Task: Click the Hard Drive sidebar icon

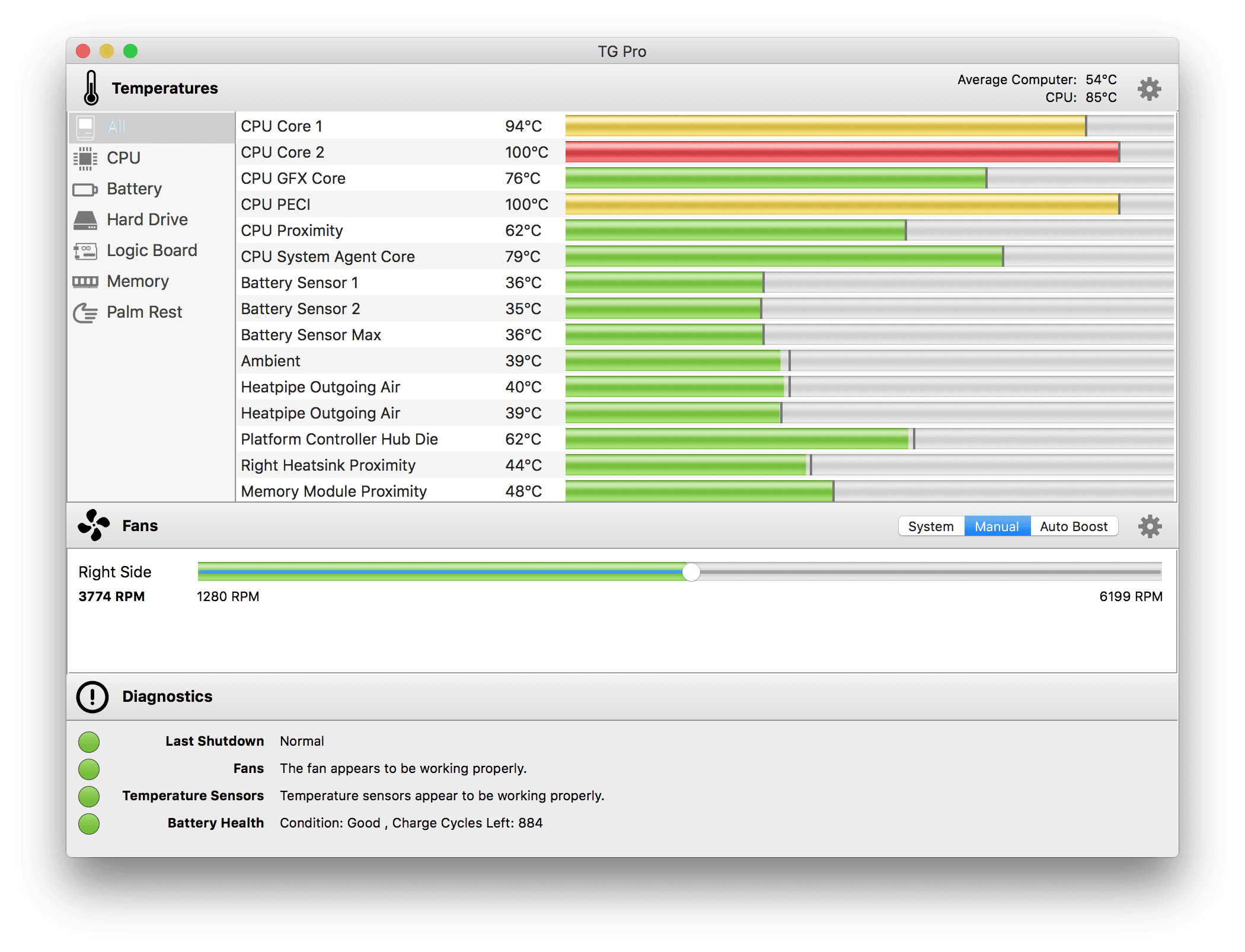Action: [x=85, y=220]
